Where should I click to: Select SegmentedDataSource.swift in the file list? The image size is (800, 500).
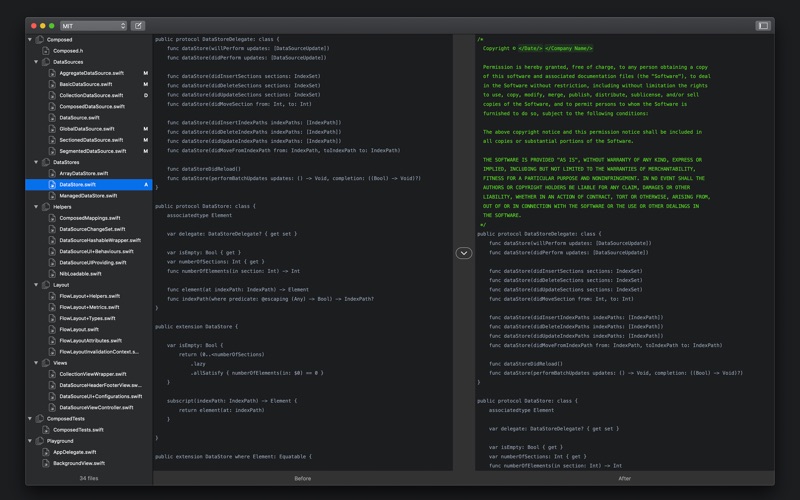pos(89,151)
